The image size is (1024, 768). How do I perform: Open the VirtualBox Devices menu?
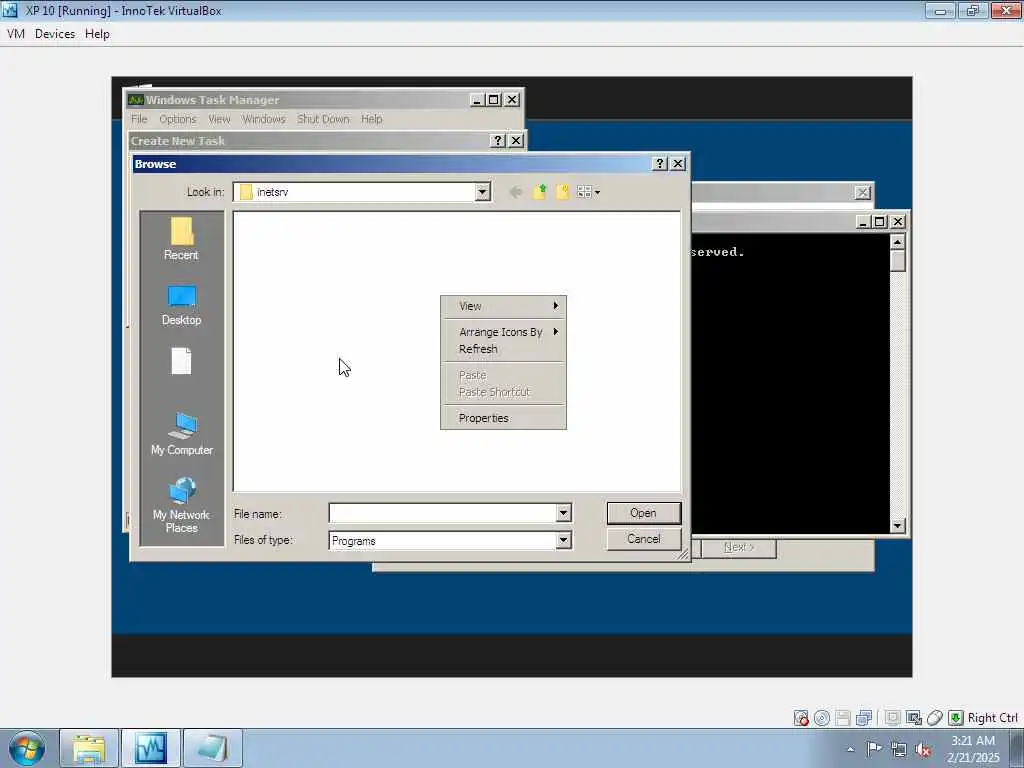[55, 34]
